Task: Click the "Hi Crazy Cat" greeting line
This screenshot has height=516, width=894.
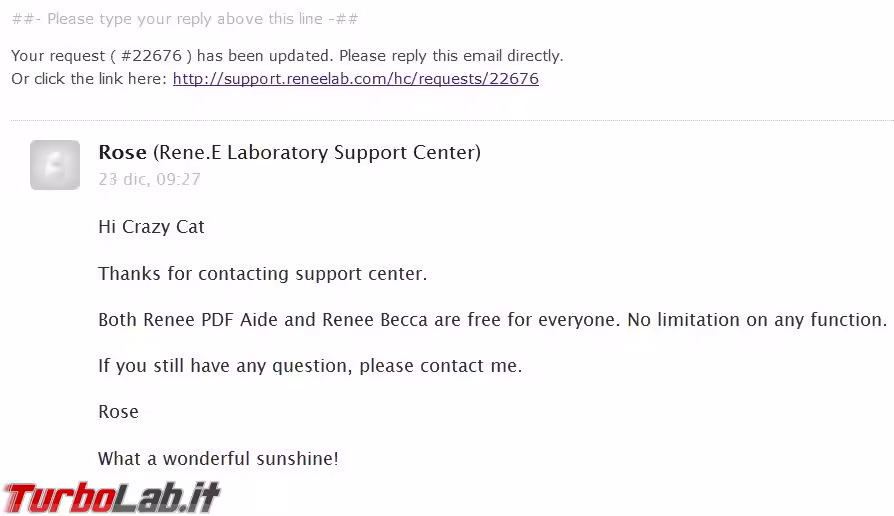Action: tap(151, 227)
